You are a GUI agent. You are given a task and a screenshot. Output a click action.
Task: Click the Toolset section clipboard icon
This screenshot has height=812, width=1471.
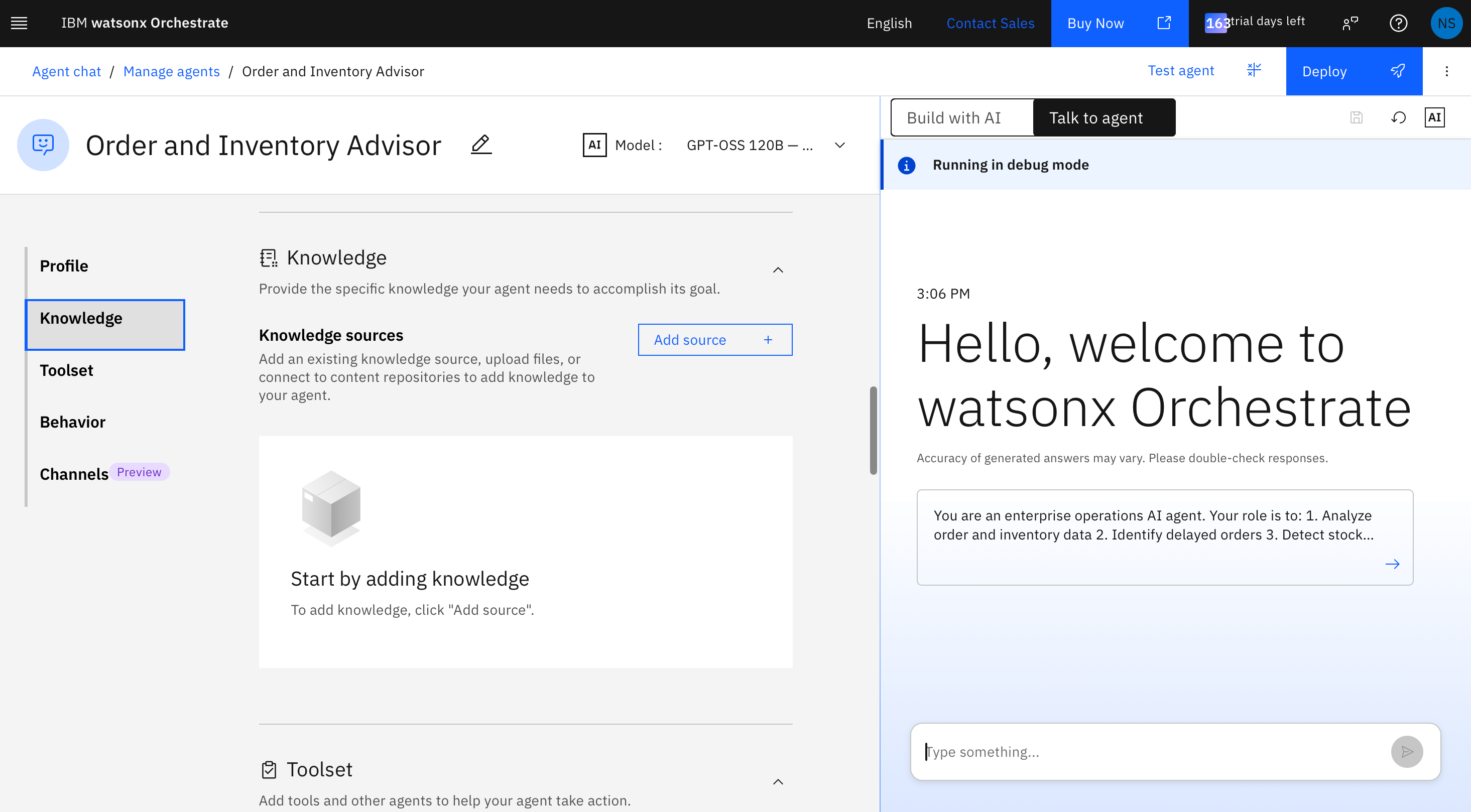coord(269,770)
